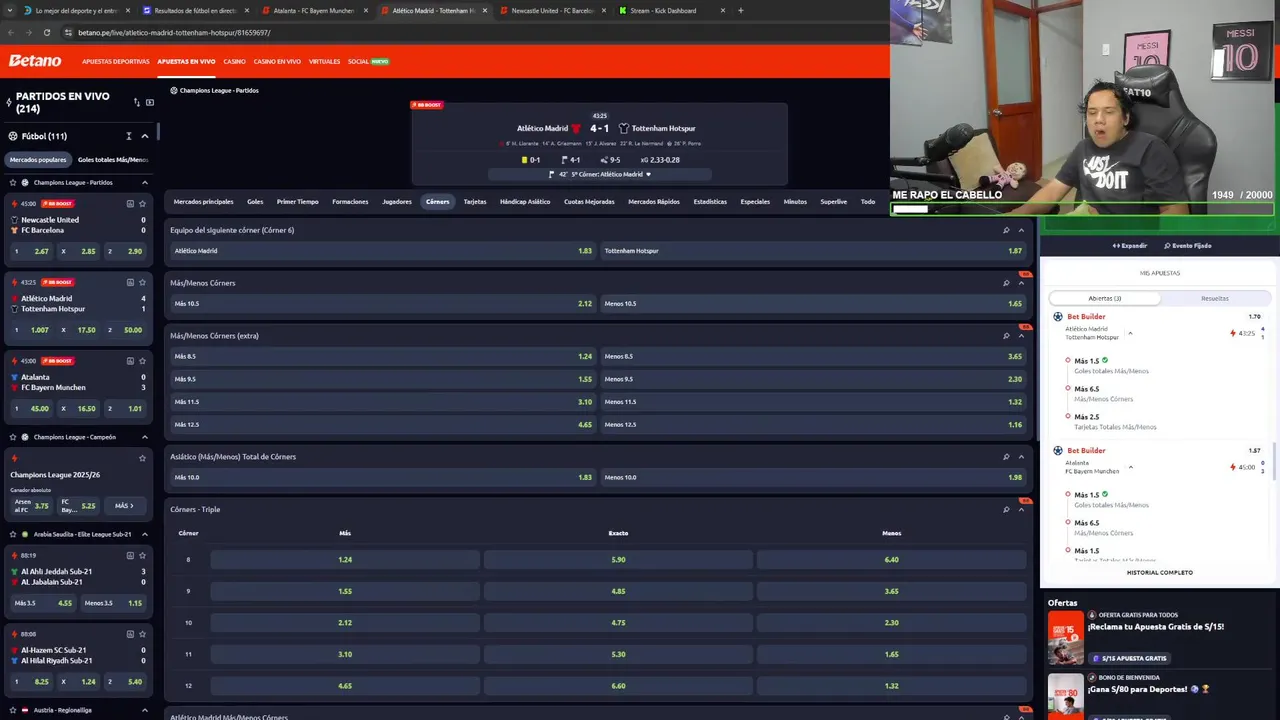
Task: Select the Córners market tab
Action: (437, 202)
